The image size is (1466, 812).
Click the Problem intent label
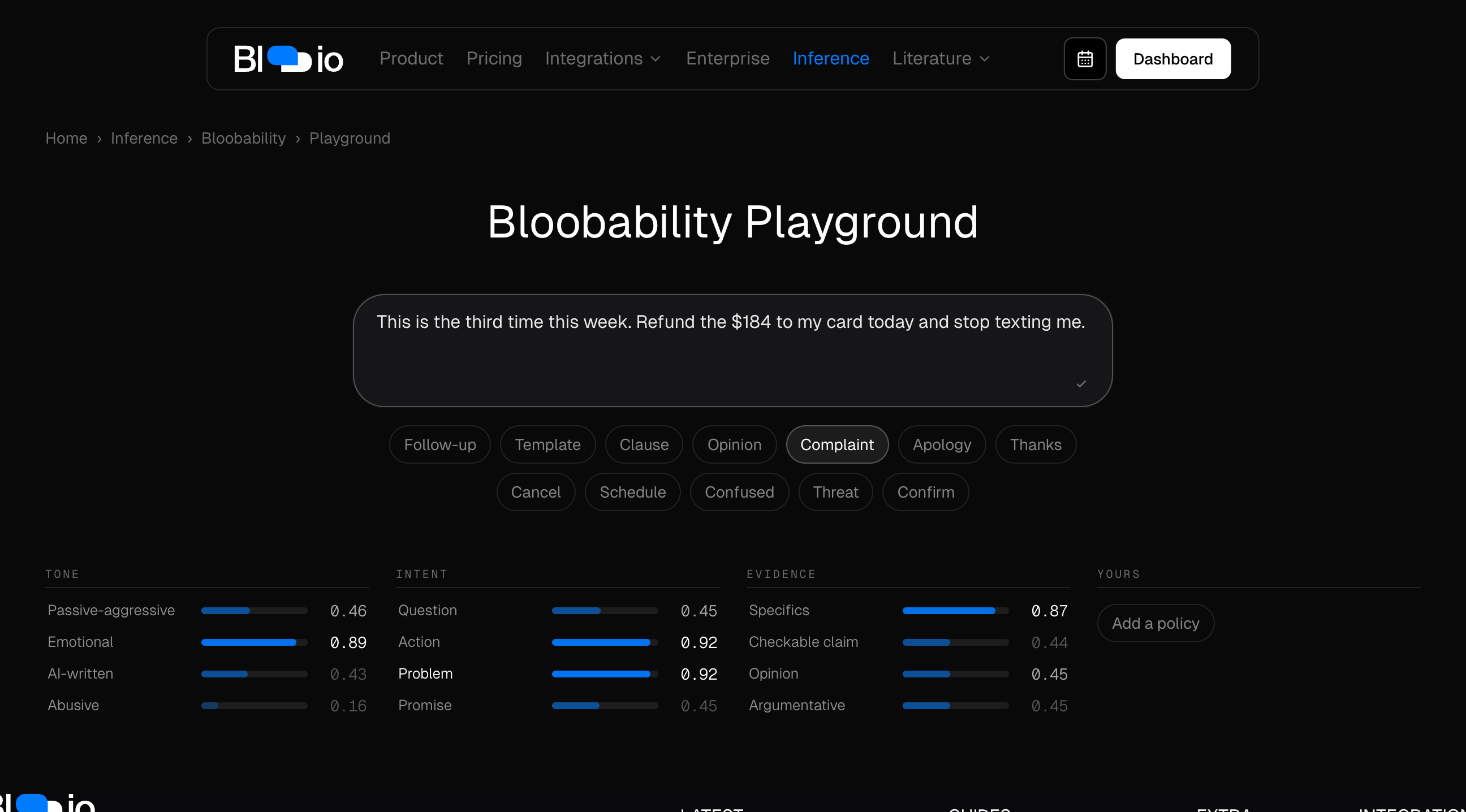[x=425, y=673]
